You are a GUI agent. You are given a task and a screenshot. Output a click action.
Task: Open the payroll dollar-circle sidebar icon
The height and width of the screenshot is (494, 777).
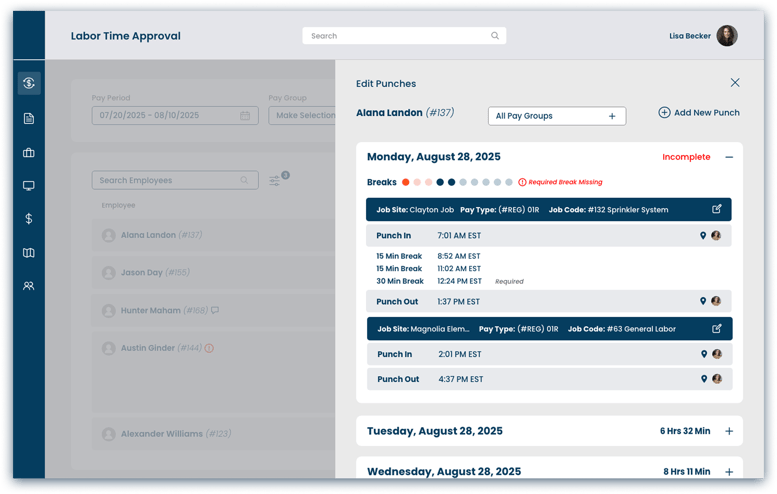point(29,84)
